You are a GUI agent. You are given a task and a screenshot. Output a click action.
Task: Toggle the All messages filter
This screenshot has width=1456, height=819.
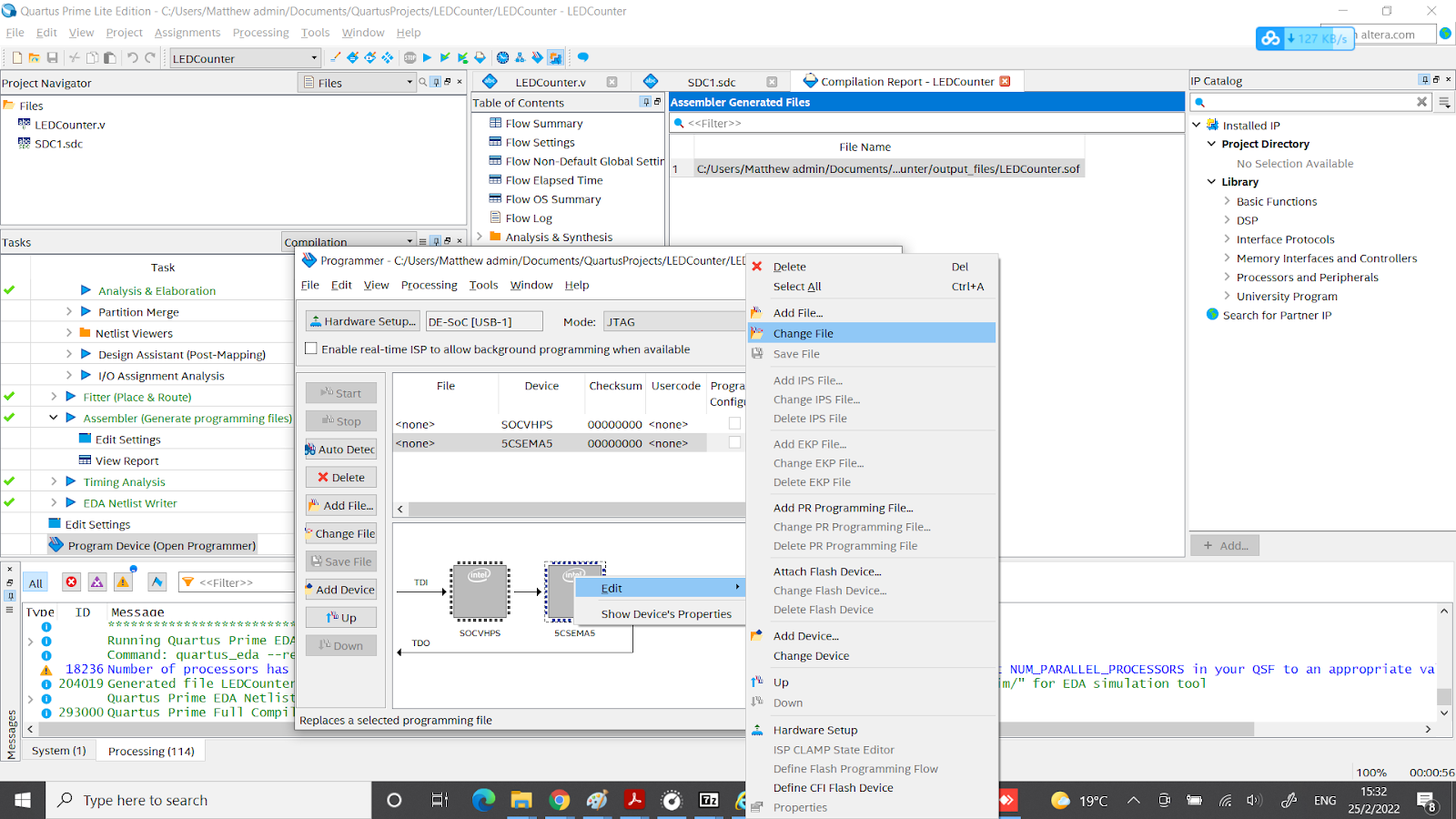35,582
